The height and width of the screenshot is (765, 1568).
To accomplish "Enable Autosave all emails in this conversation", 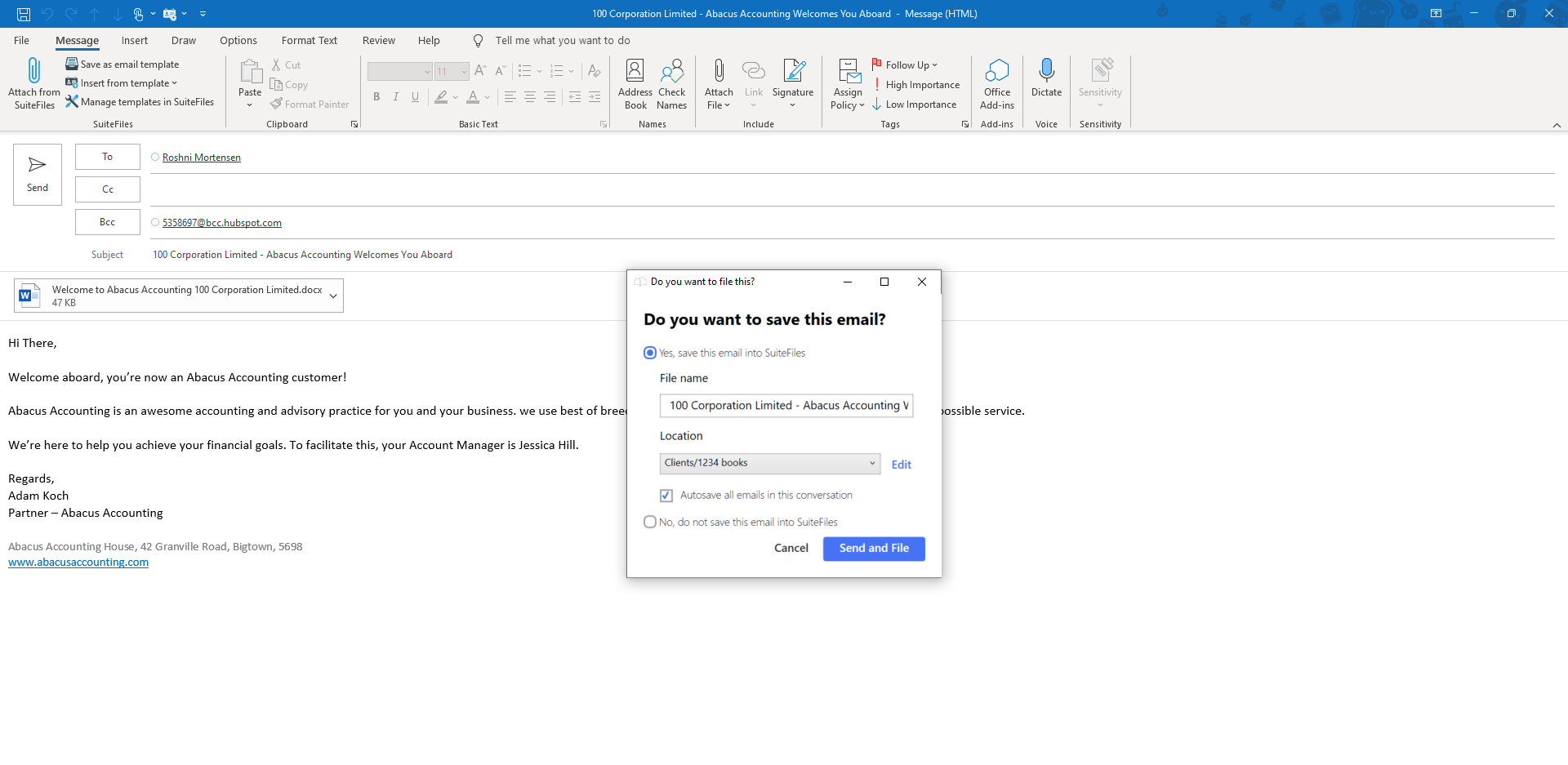I will click(666, 495).
